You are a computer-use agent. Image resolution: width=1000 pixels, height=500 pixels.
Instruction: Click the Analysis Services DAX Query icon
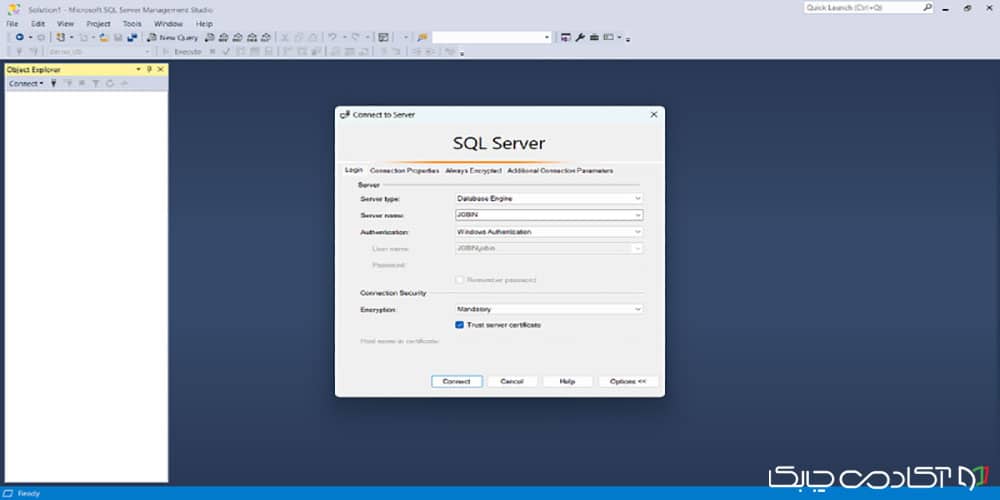point(266,38)
